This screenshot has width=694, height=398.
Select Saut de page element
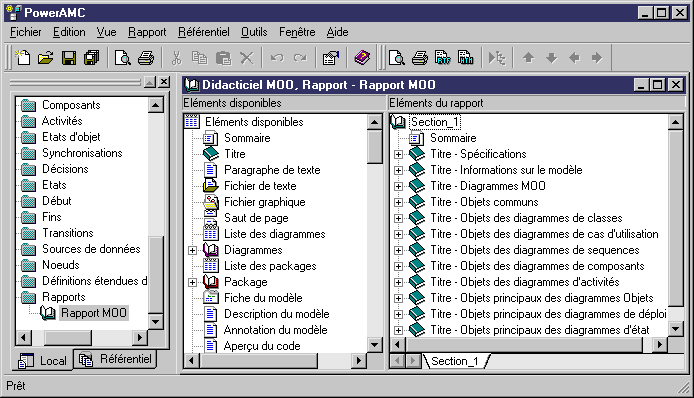coord(256,218)
